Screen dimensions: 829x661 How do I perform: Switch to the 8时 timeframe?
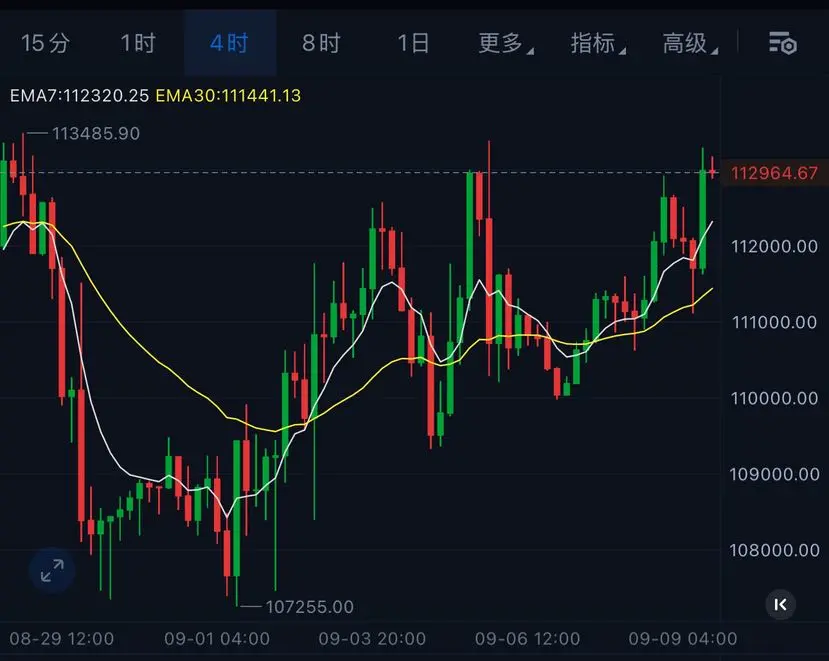[321, 43]
